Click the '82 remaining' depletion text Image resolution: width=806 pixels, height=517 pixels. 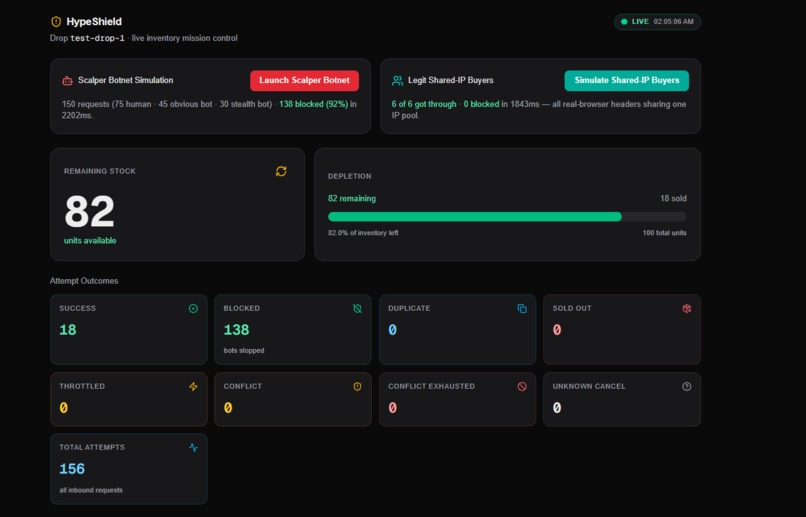coord(352,198)
